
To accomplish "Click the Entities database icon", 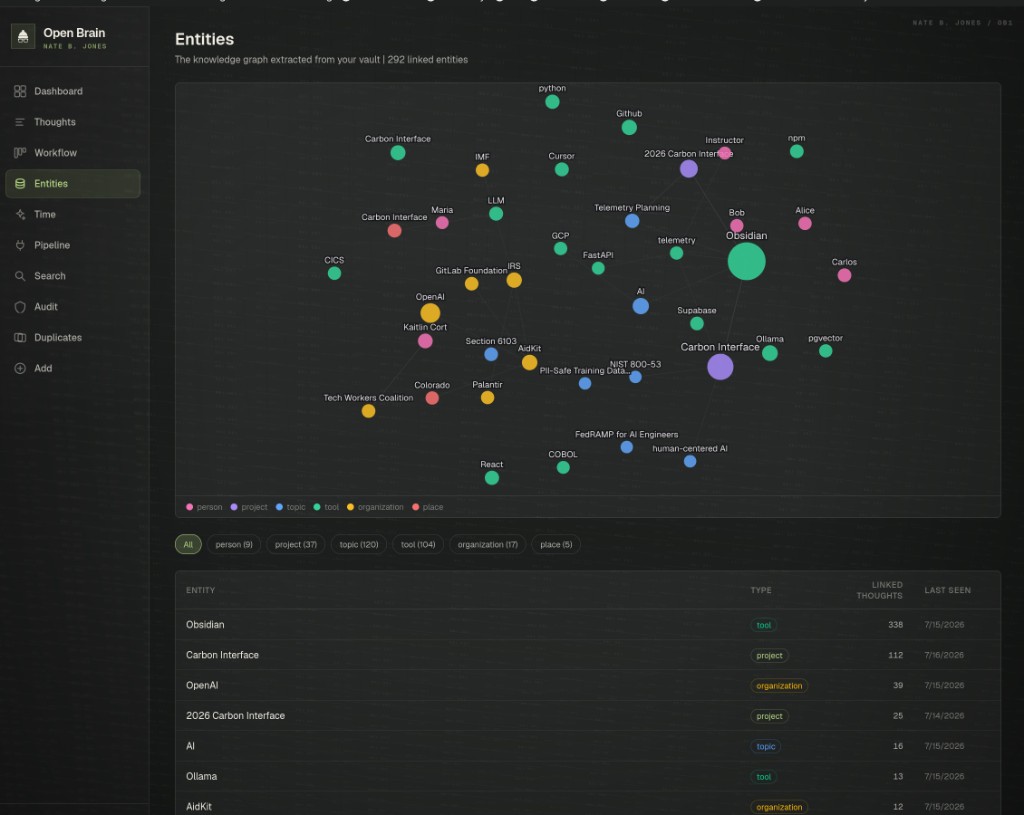I will (20, 184).
